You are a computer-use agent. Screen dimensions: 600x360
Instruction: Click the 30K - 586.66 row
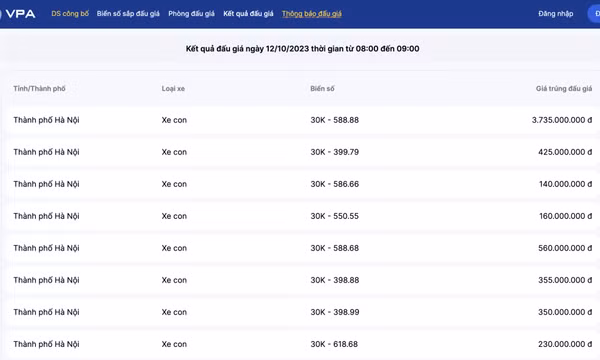pos(303,184)
